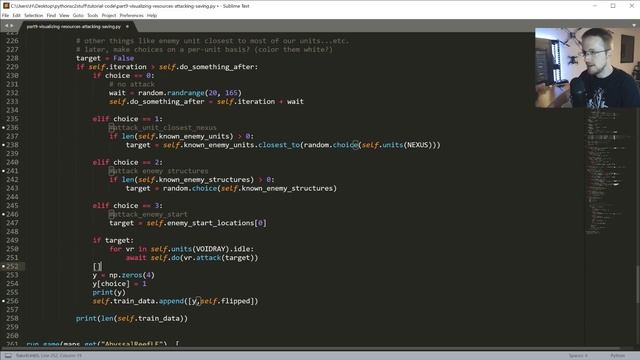Click line number 228 in gutter
Screen dimensions: 640x360
(x=12, y=58)
